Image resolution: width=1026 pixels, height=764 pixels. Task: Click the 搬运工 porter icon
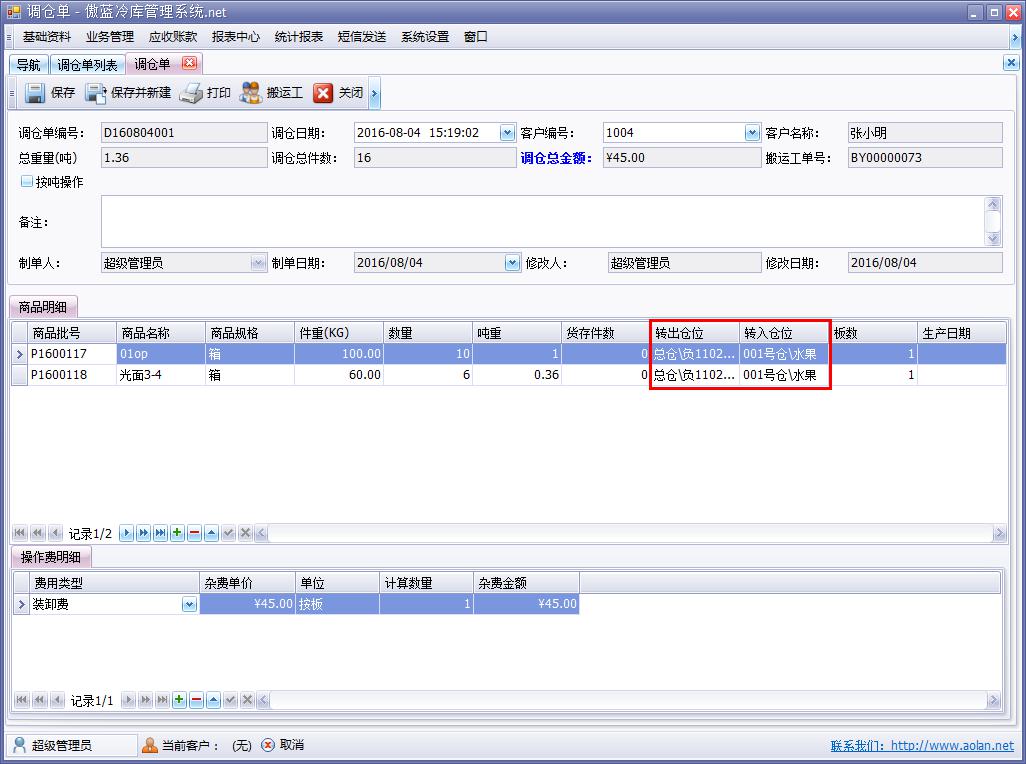250,93
